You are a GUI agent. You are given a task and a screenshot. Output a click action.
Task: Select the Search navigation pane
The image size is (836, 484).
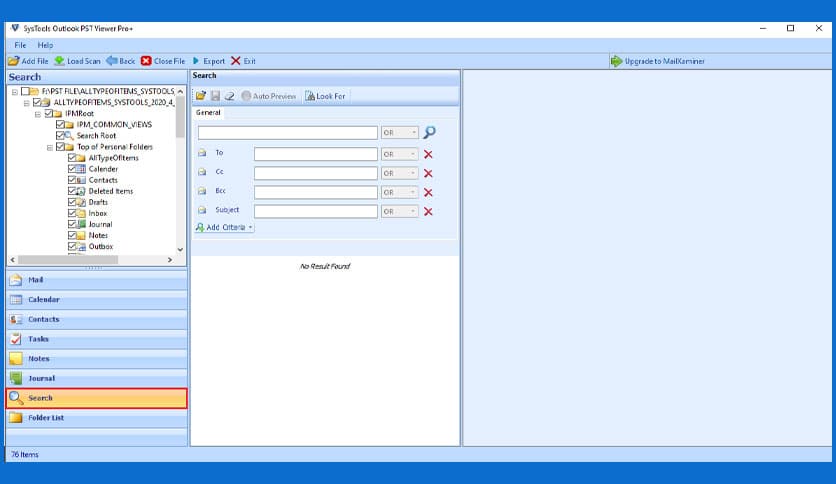[x=97, y=398]
